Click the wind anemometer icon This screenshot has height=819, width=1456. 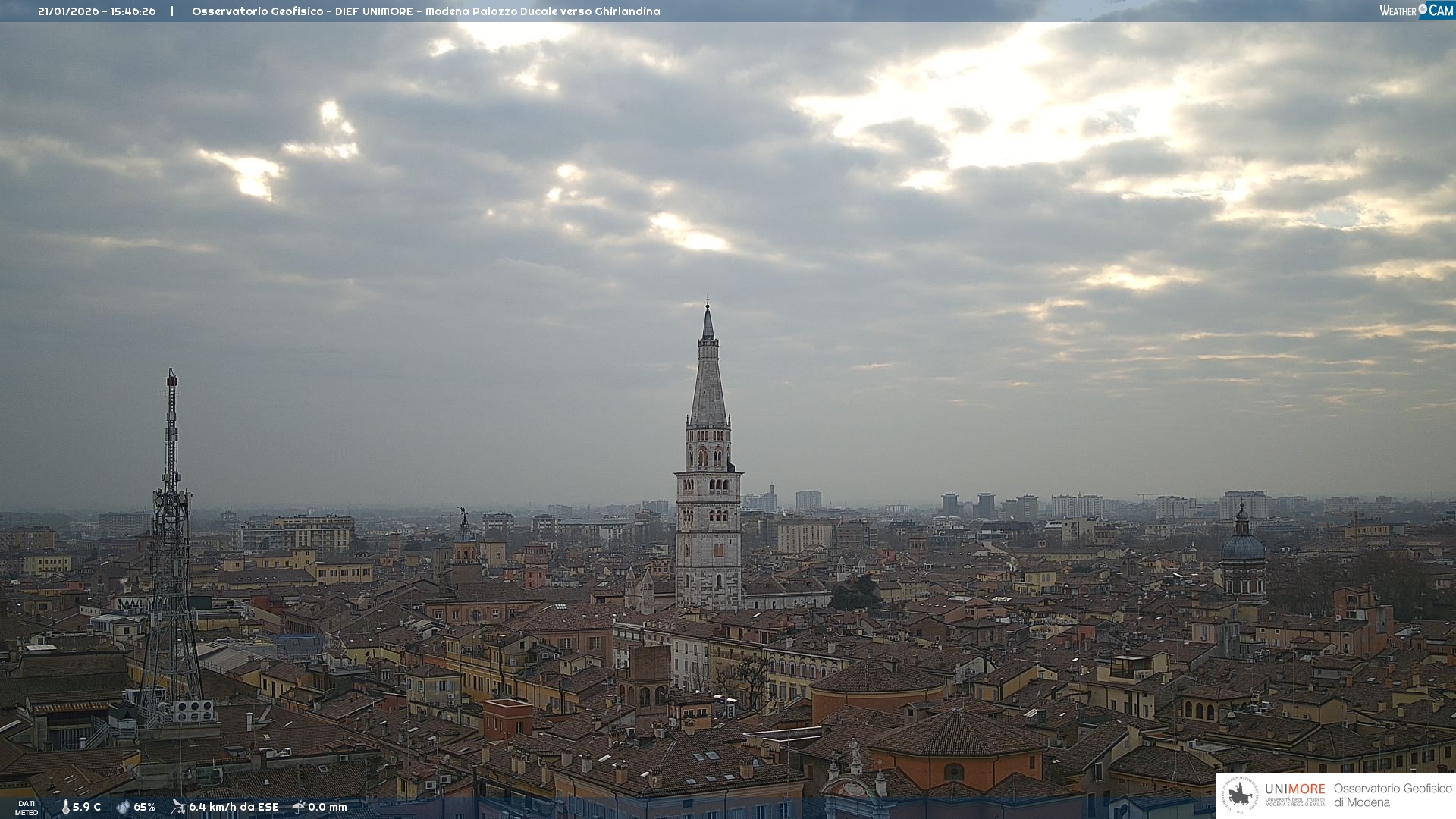pyautogui.click(x=178, y=807)
